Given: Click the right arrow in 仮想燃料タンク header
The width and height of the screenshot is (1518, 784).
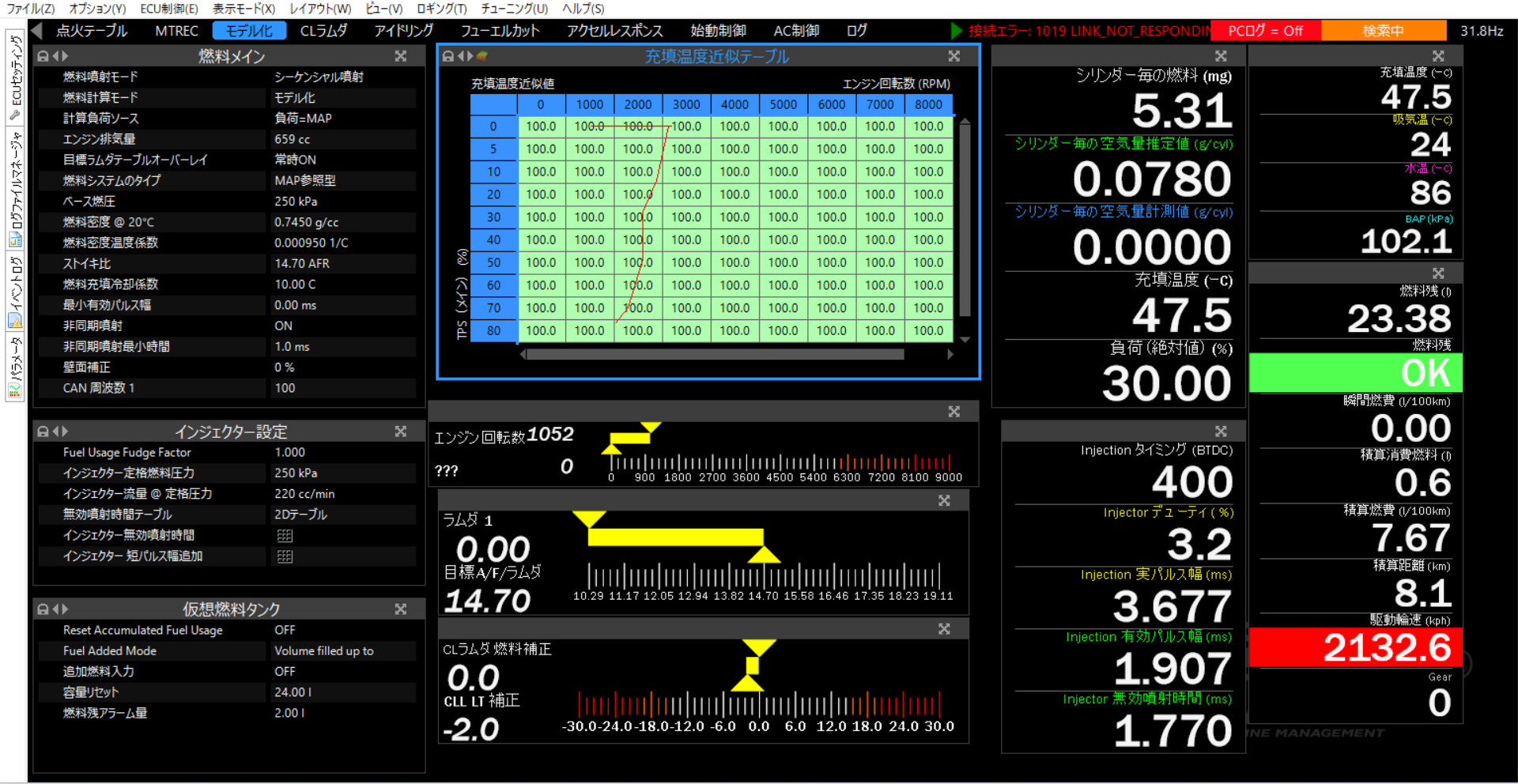Looking at the screenshot, I should (65, 609).
